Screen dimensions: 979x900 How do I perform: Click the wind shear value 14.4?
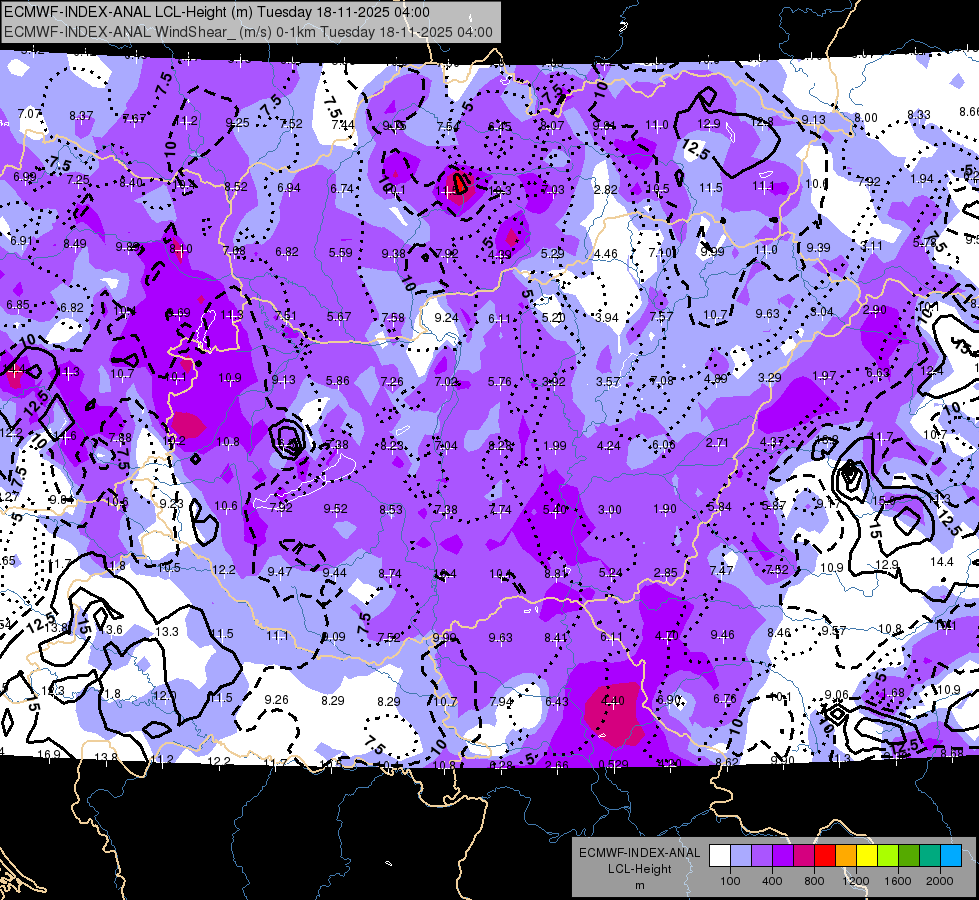click(x=942, y=561)
